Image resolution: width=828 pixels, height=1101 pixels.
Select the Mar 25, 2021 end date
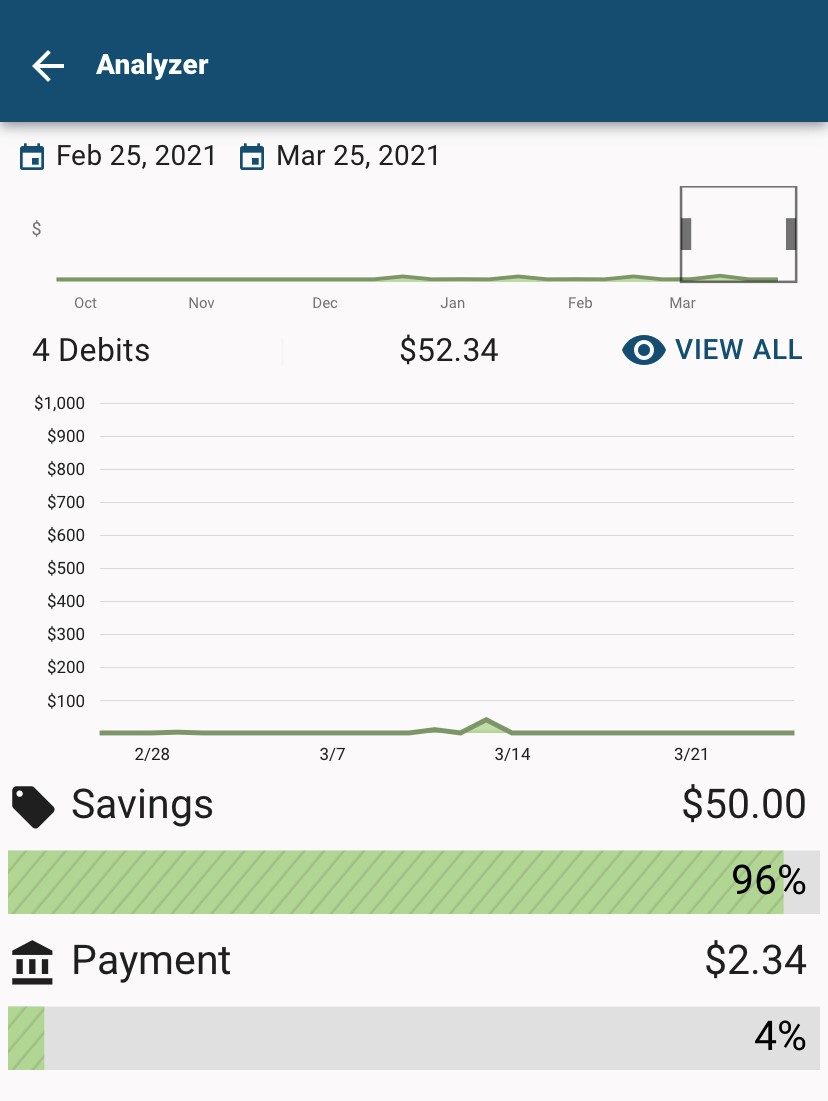[x=358, y=156]
